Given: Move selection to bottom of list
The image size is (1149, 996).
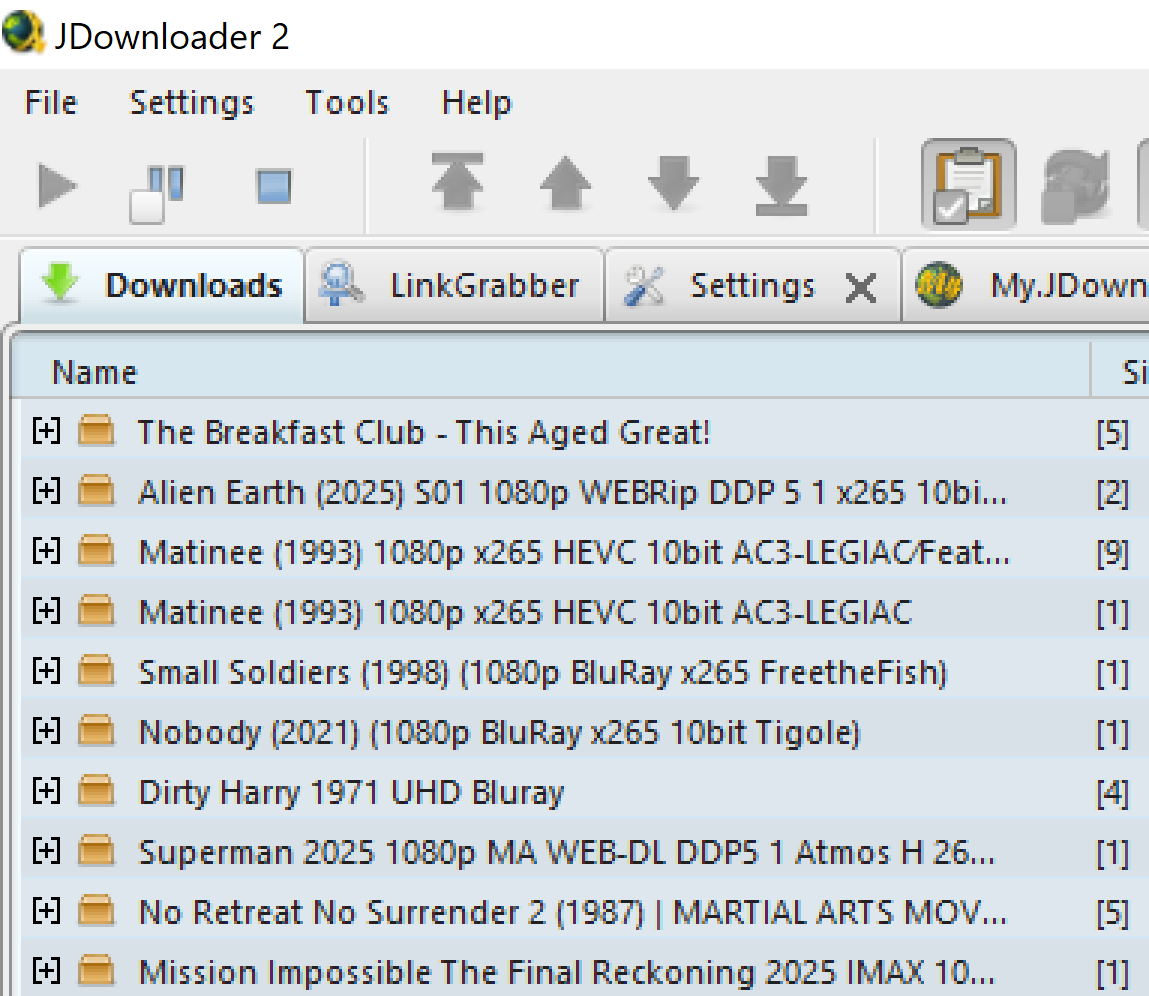Looking at the screenshot, I should tap(781, 185).
